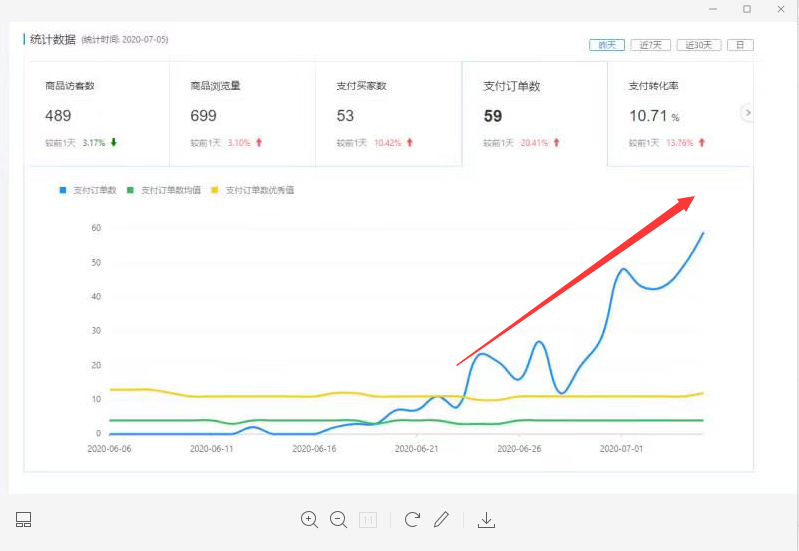Click the 3.10% page view change figure
Viewport: 799px width, 551px height.
[x=239, y=143]
